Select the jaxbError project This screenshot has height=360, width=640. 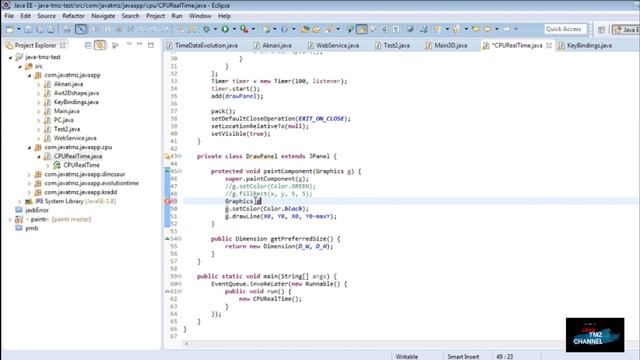[37, 210]
